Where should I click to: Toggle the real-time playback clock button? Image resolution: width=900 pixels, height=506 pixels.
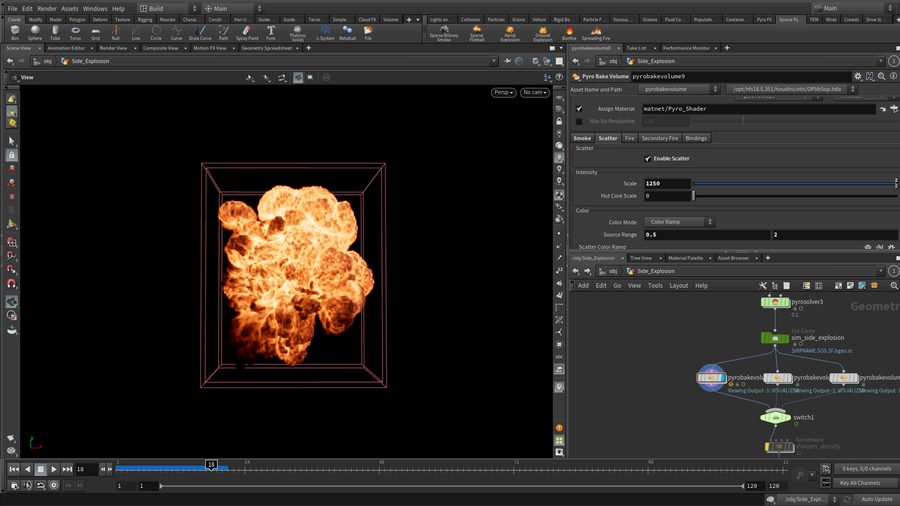point(54,485)
